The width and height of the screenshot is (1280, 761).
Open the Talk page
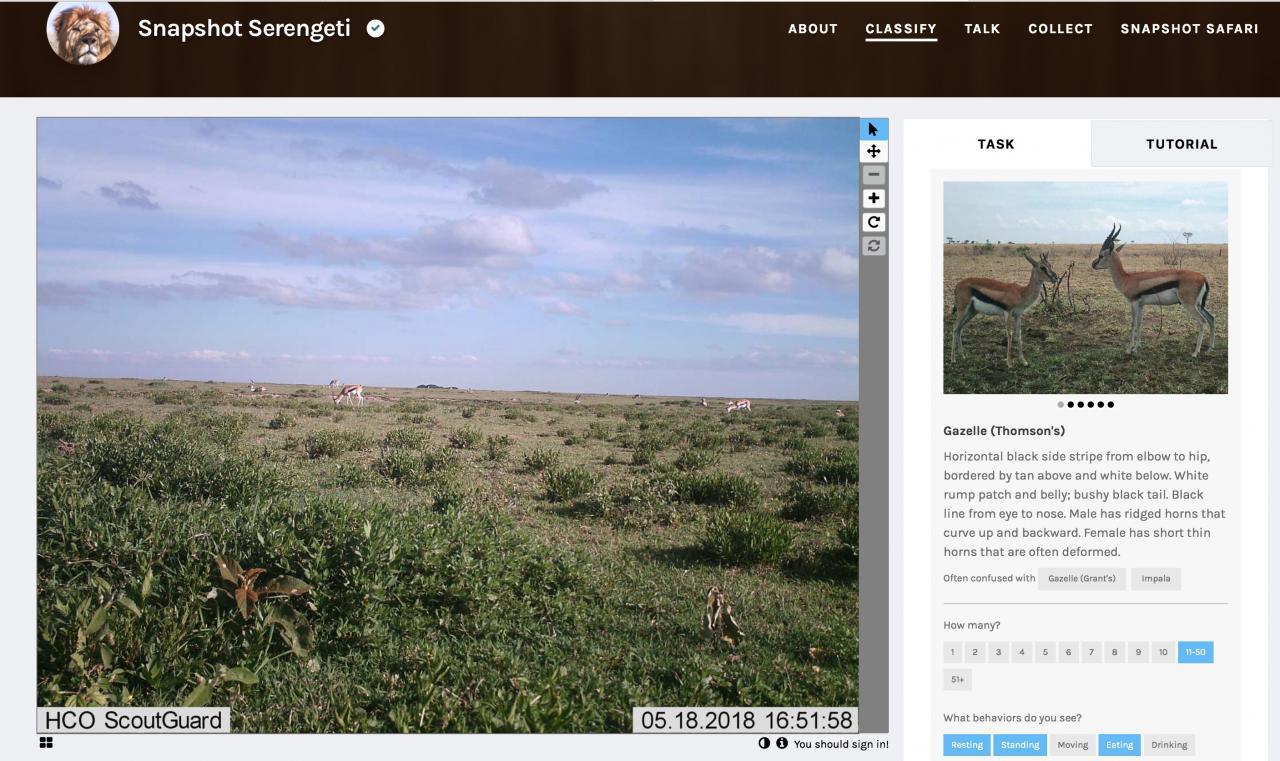[982, 29]
